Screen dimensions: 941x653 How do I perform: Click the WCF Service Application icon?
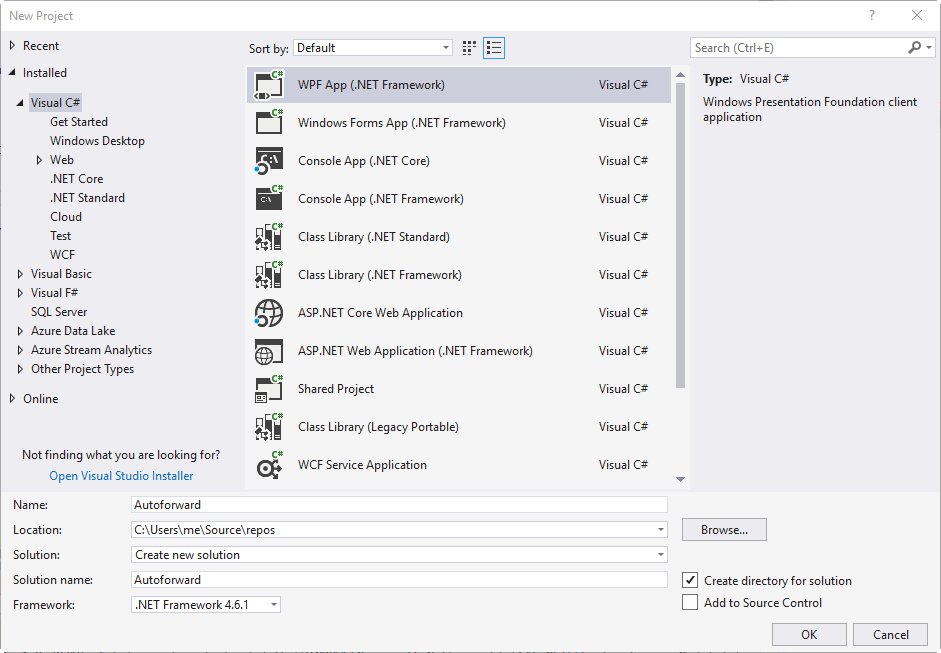[x=269, y=465]
